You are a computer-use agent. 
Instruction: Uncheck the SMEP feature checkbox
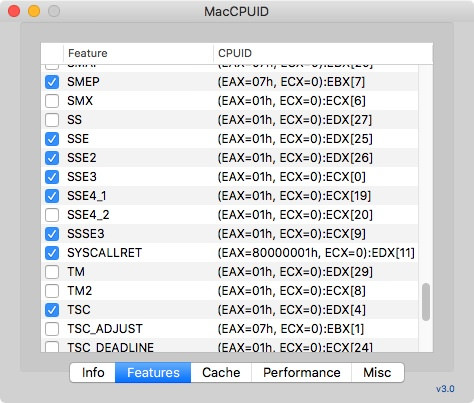[52, 82]
